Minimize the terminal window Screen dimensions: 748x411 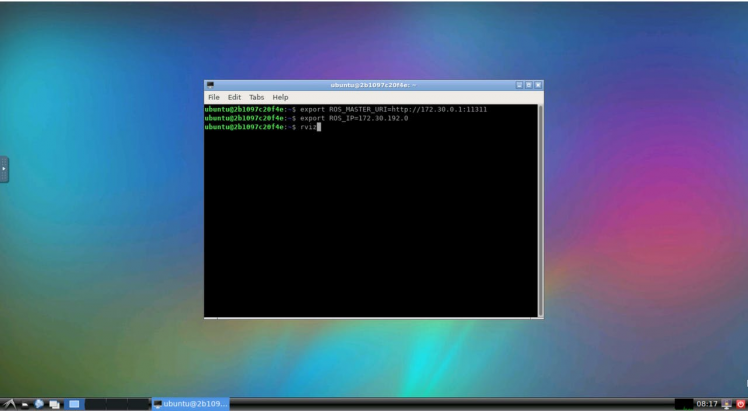519,85
